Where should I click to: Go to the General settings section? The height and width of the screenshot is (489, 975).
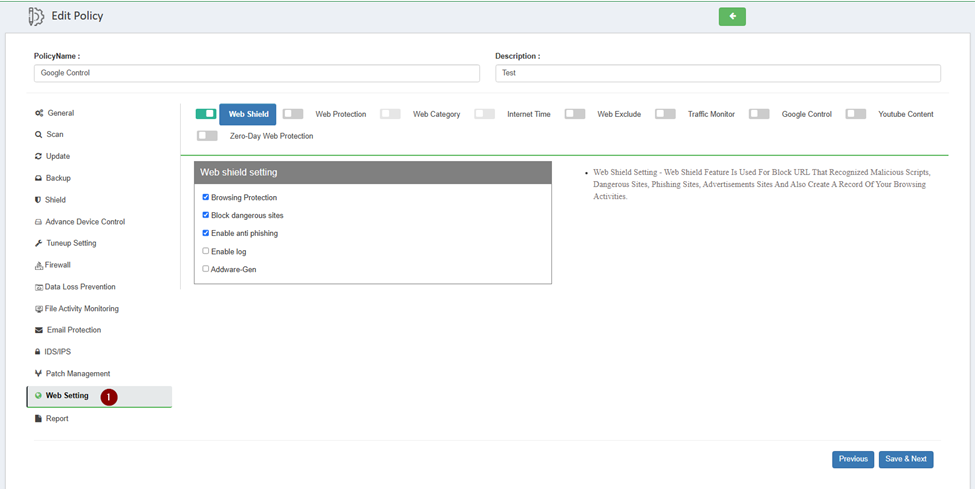[61, 113]
